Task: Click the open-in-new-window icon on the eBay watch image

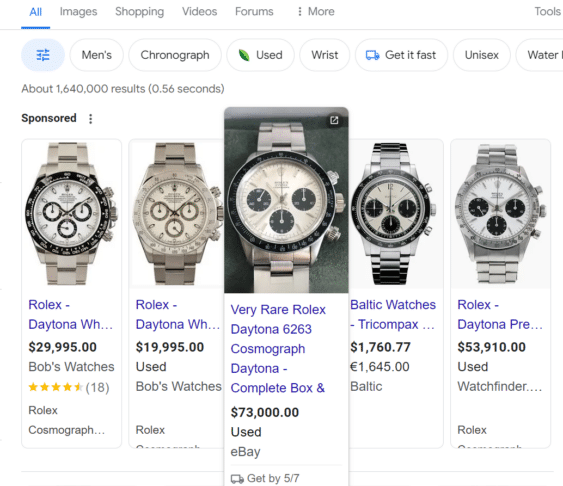Action: [334, 120]
